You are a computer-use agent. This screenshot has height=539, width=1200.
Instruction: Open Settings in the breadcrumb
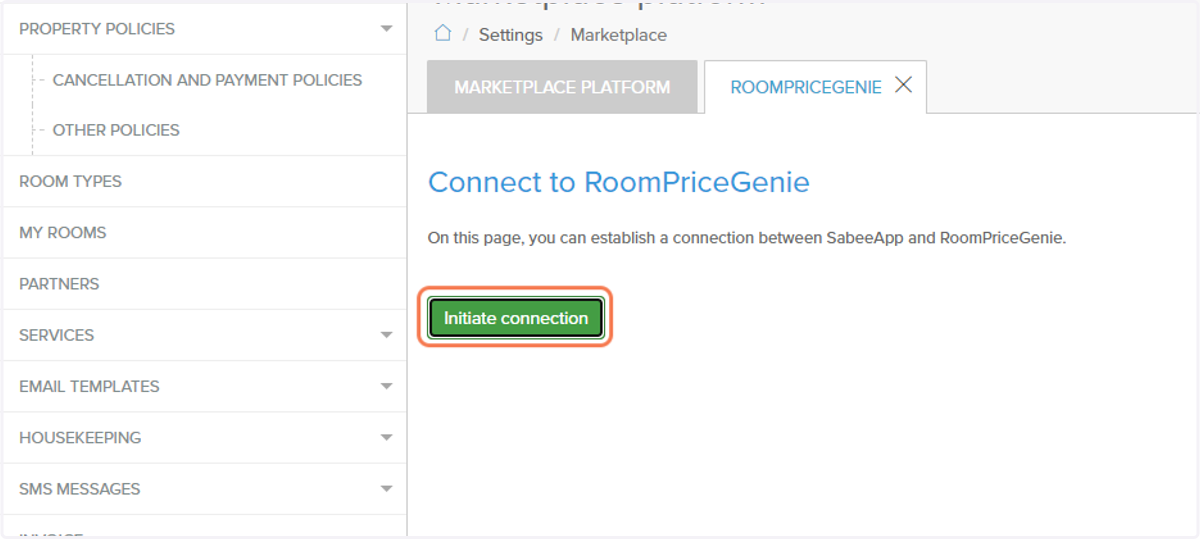(x=510, y=35)
